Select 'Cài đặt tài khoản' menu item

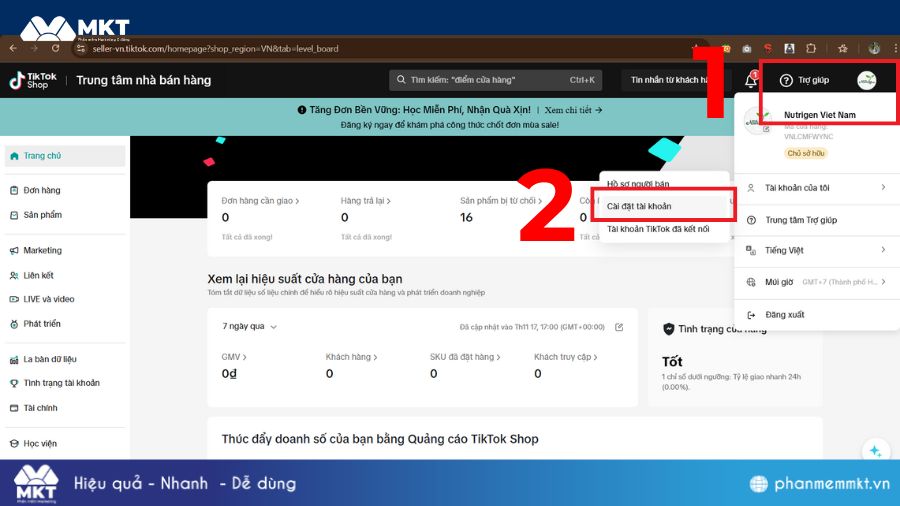(x=639, y=206)
